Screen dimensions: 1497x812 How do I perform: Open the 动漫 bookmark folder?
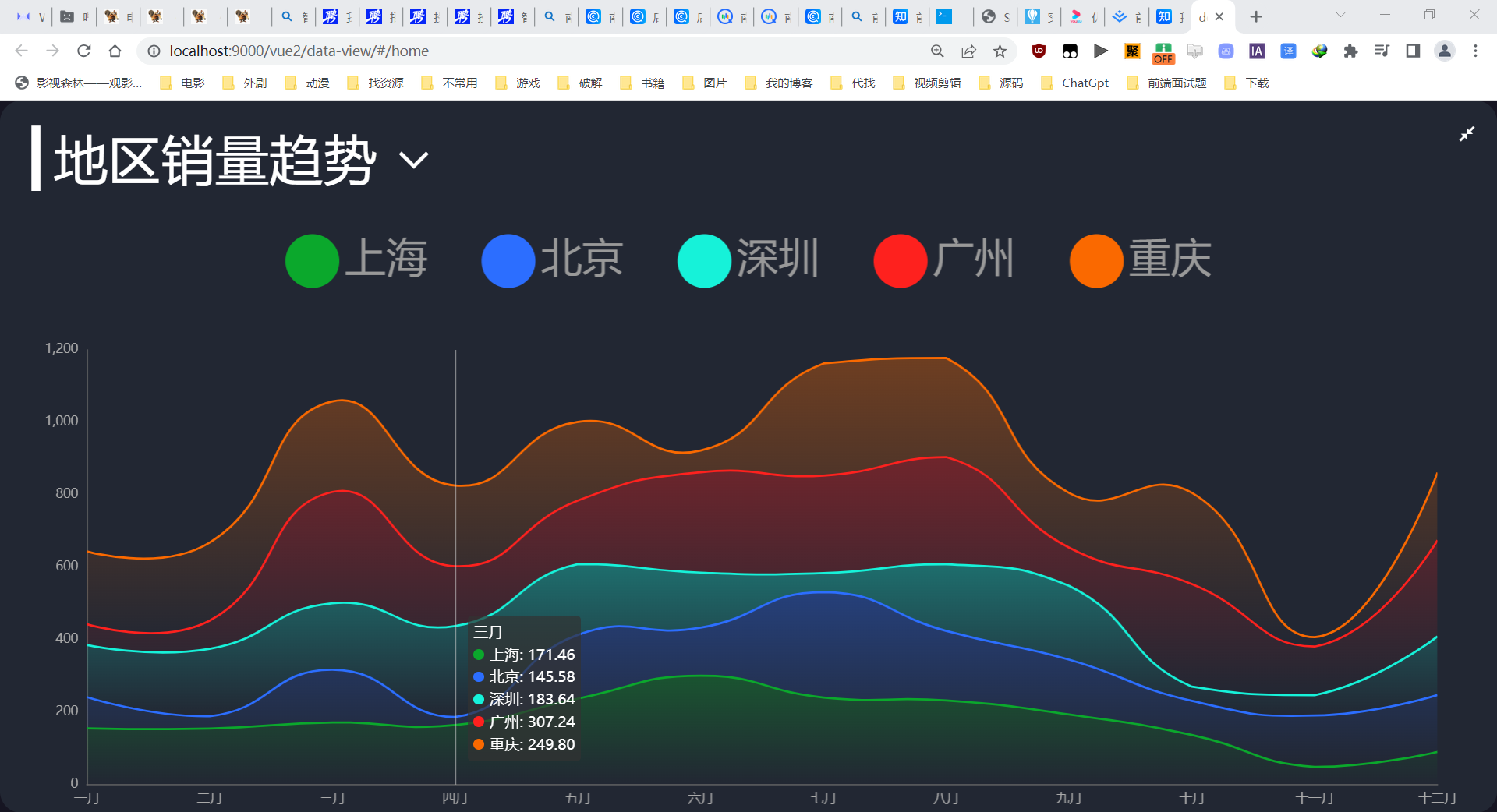[307, 83]
